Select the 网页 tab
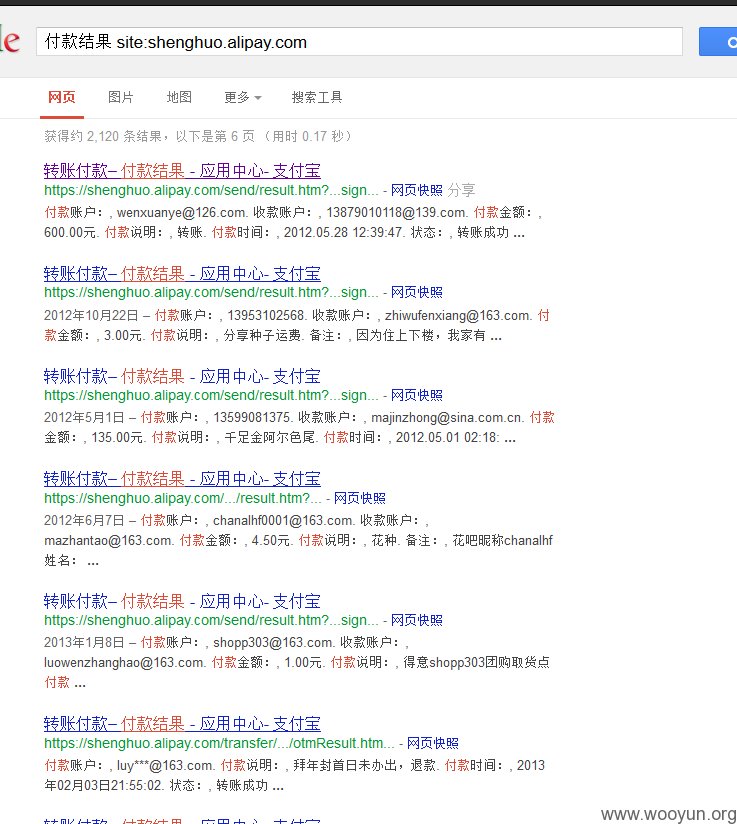 62,97
